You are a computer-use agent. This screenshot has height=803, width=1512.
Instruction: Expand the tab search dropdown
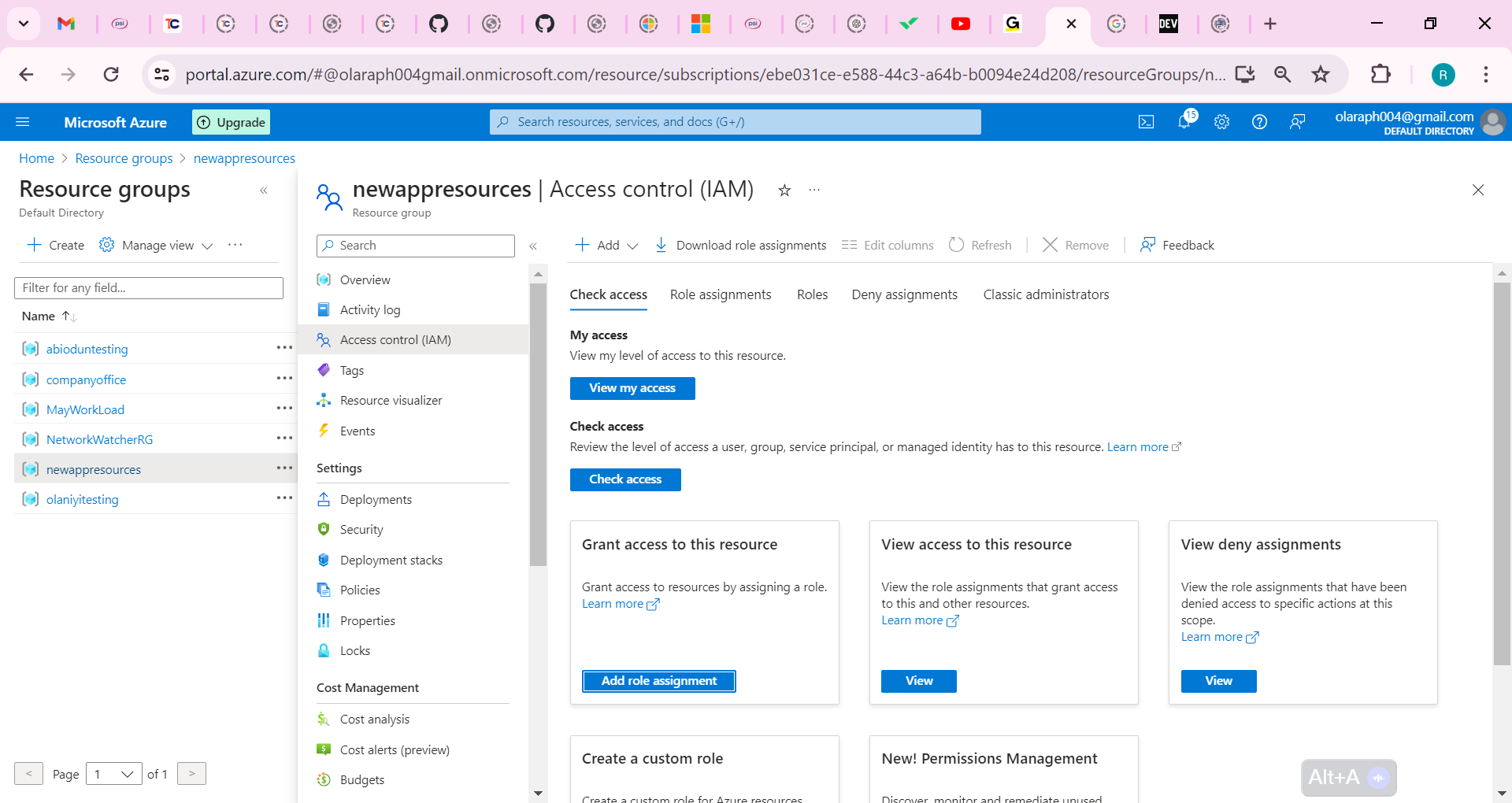pyautogui.click(x=24, y=24)
